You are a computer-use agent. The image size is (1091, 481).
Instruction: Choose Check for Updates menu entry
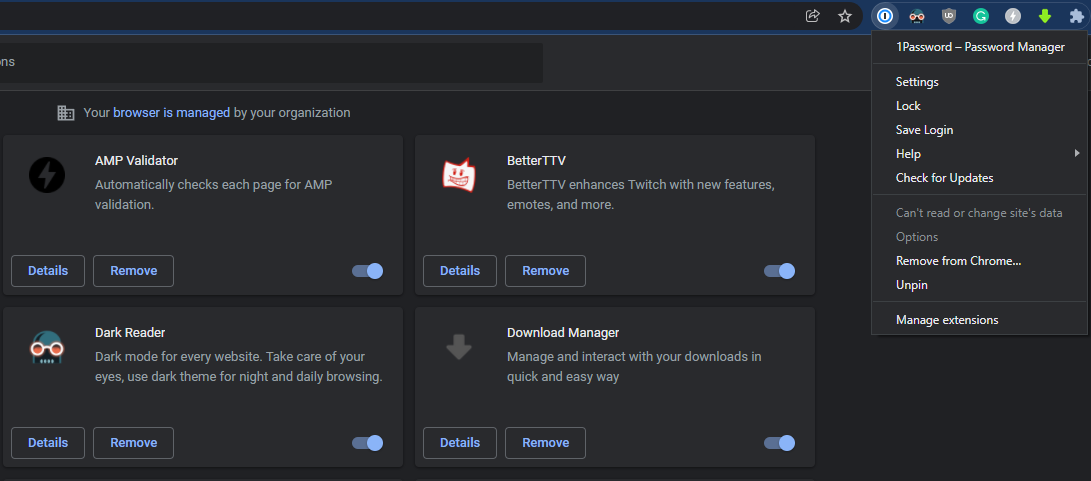979,178
